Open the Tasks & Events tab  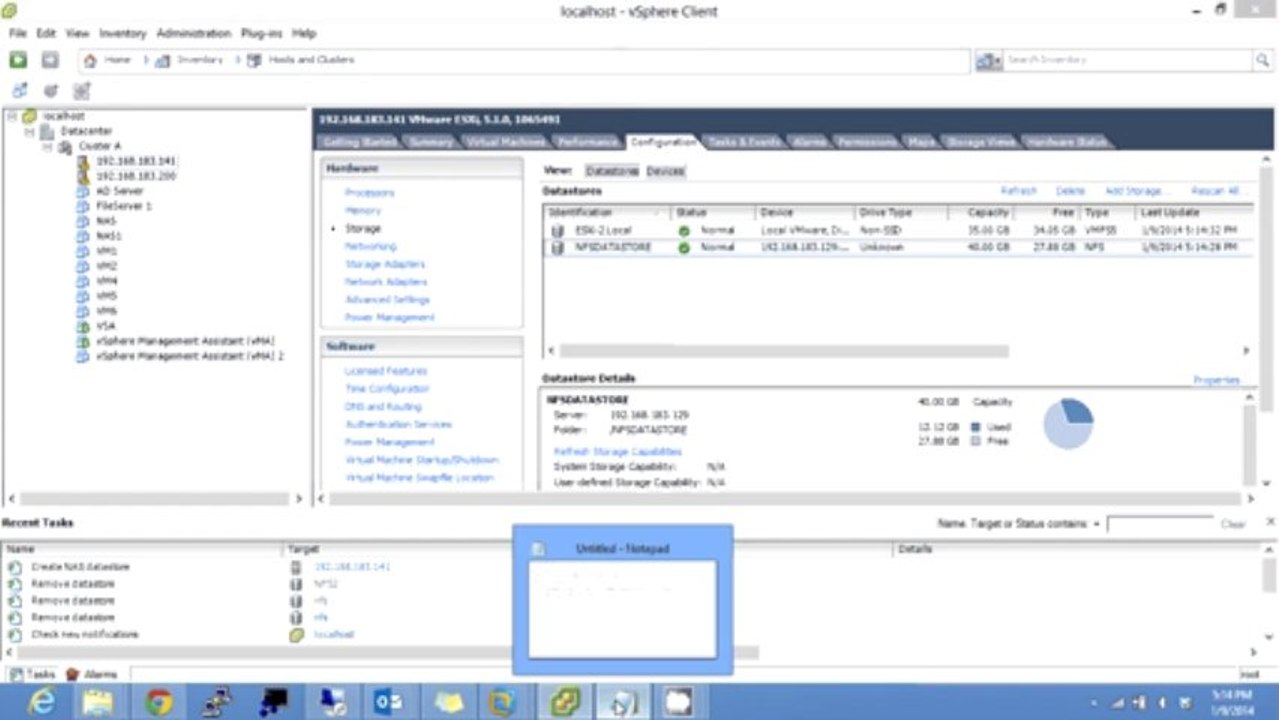[x=744, y=142]
